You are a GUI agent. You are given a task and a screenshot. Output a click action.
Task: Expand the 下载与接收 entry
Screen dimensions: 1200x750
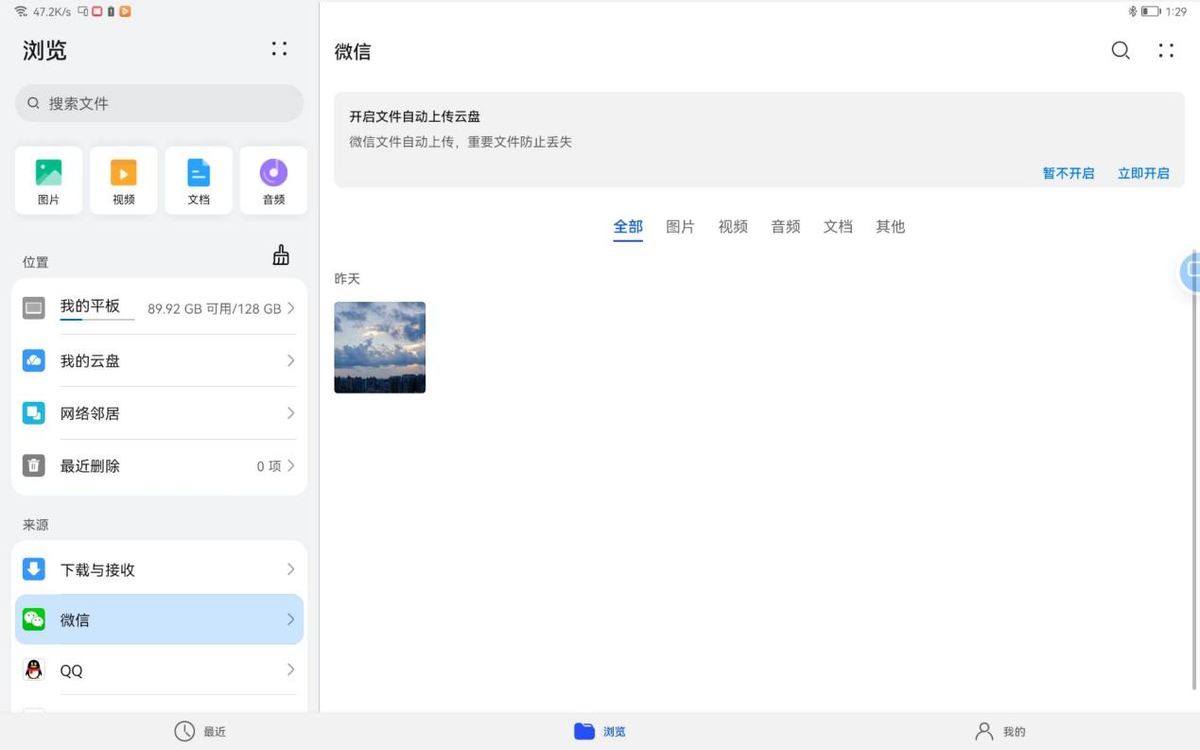[159, 569]
